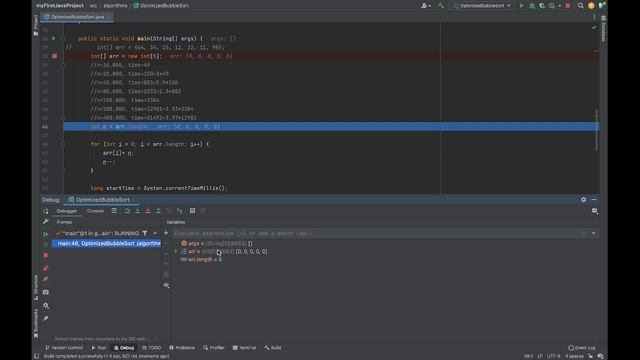Click the algorithms breadcrumb in navigation bar
Image resolution: width=640 pixels, height=360 pixels.
coord(116,6)
